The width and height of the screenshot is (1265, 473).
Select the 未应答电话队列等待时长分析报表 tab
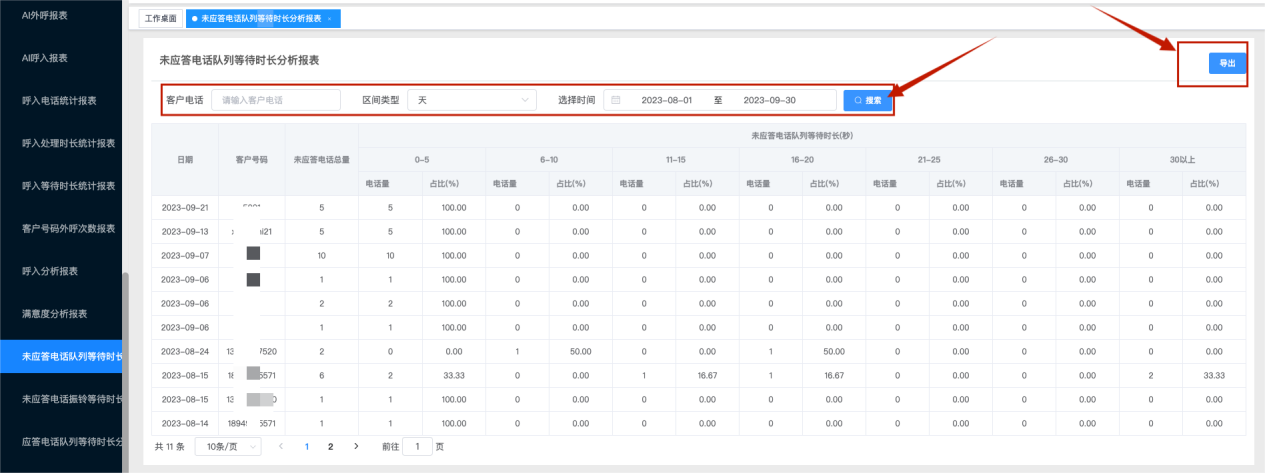263,19
